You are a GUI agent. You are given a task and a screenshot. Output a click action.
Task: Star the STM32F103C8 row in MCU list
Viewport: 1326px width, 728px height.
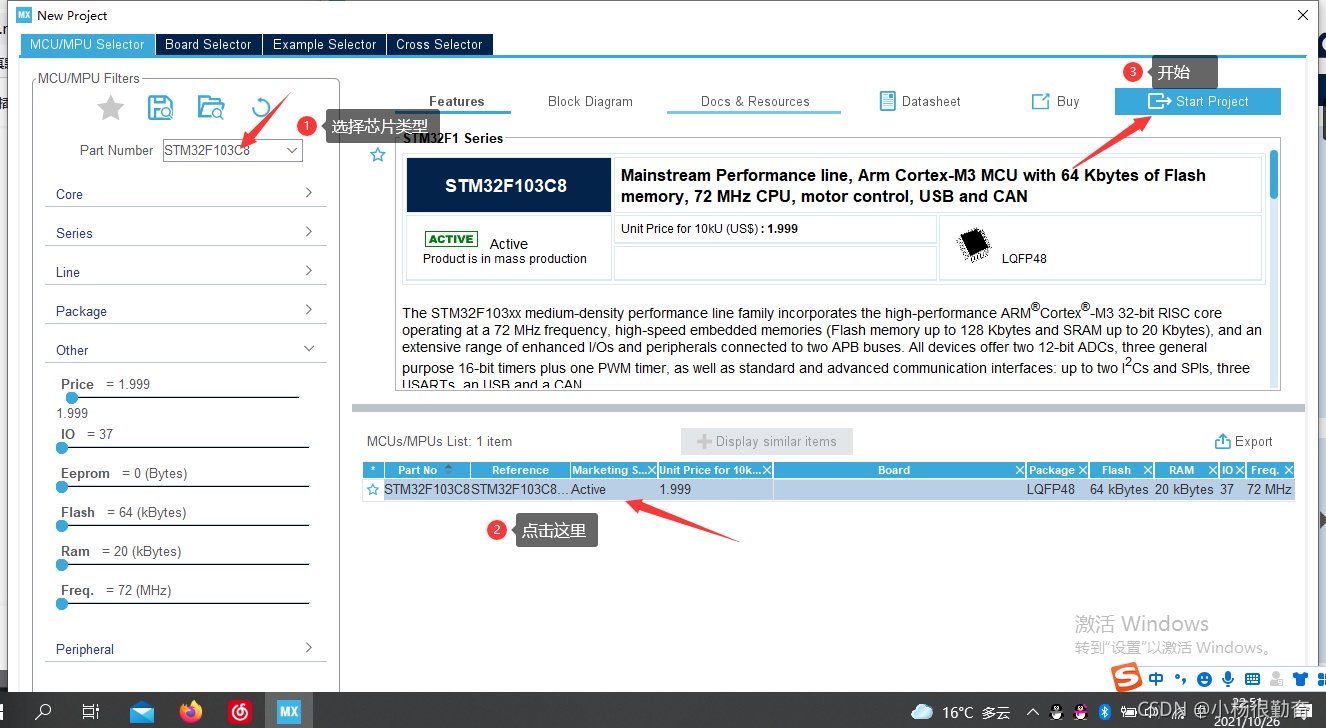pos(373,490)
